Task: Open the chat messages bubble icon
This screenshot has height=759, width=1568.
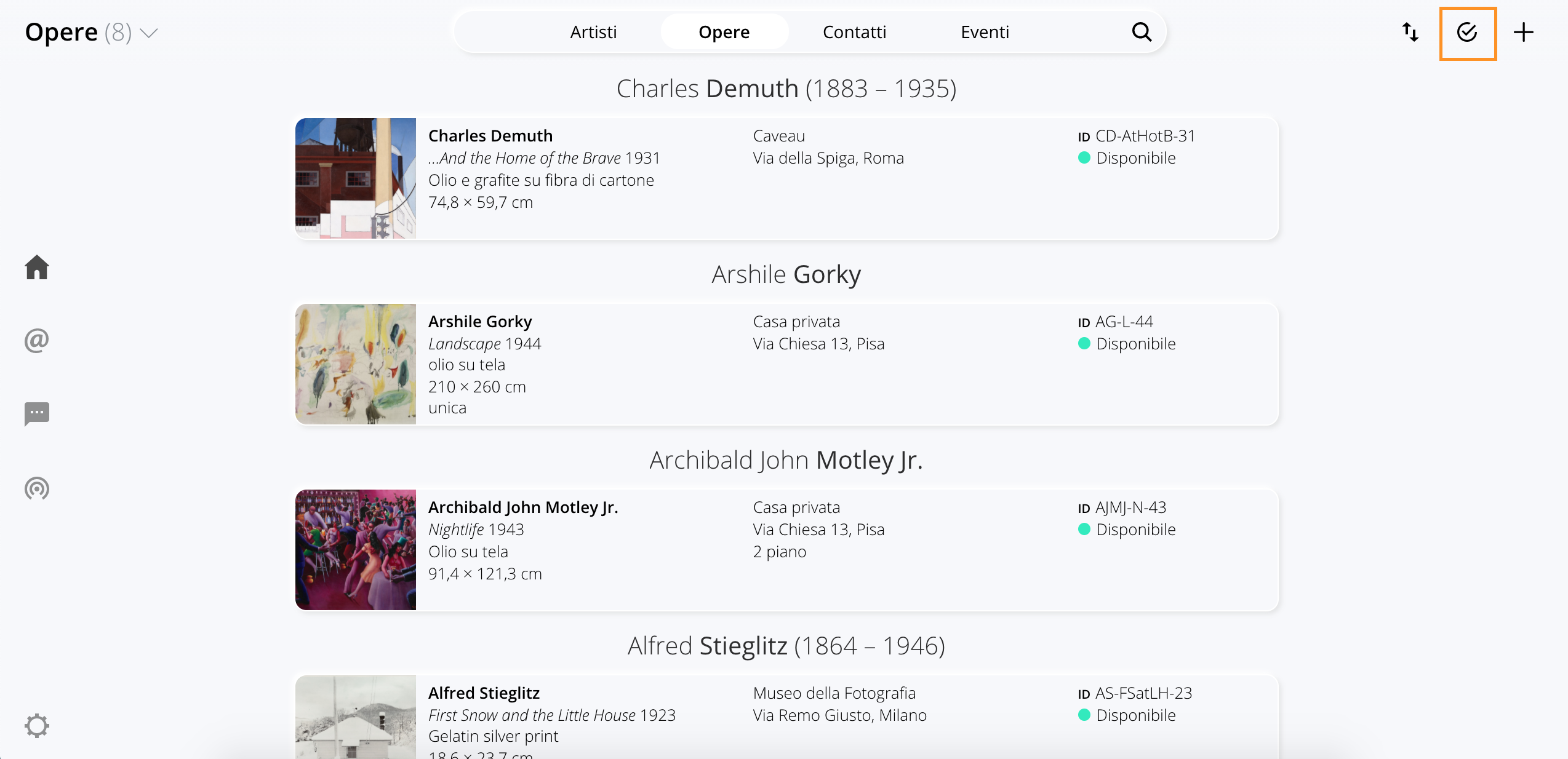Action: (37, 414)
